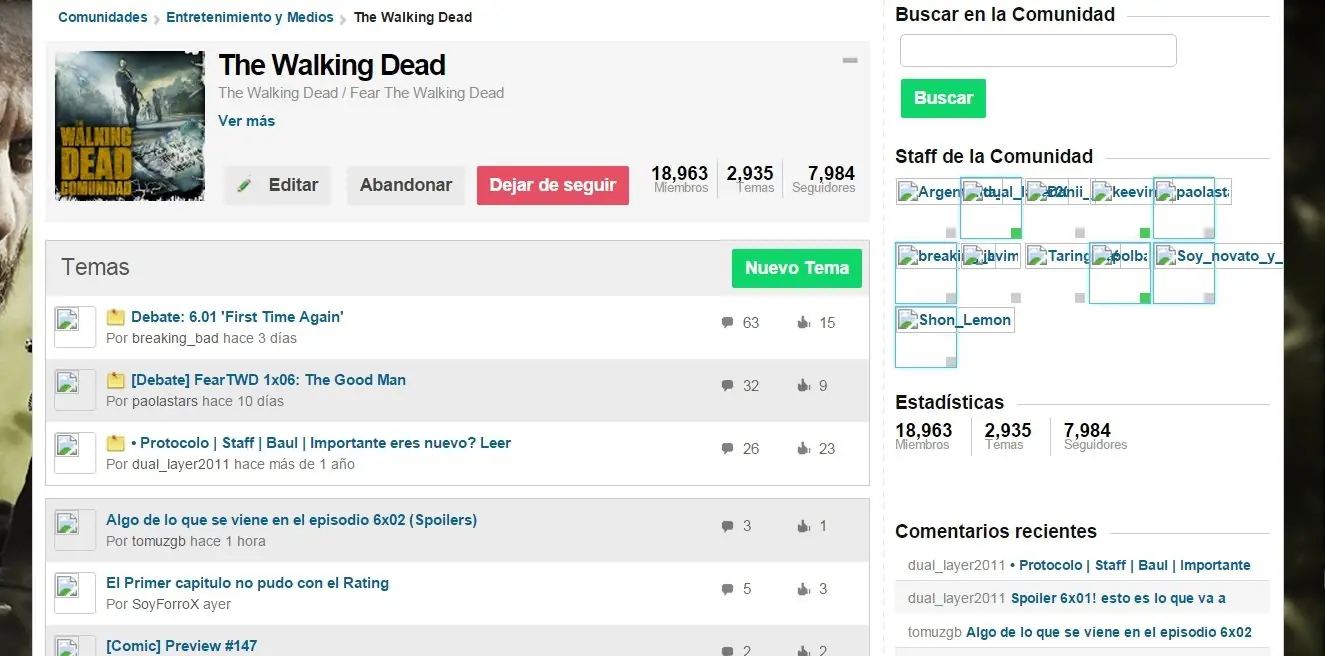Open the avatar beside the FearTWD 1x06 debate
Viewport: 1325px width, 656px height.
tap(74, 390)
